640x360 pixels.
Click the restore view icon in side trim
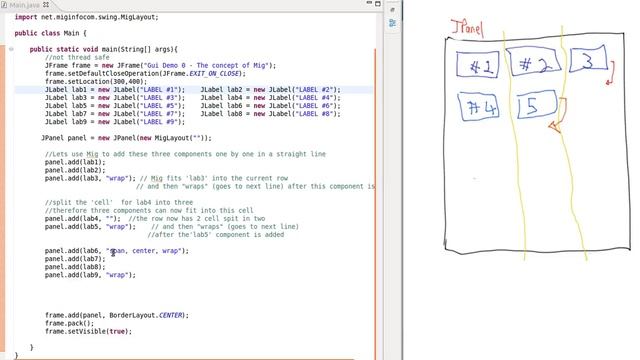(x=392, y=9)
